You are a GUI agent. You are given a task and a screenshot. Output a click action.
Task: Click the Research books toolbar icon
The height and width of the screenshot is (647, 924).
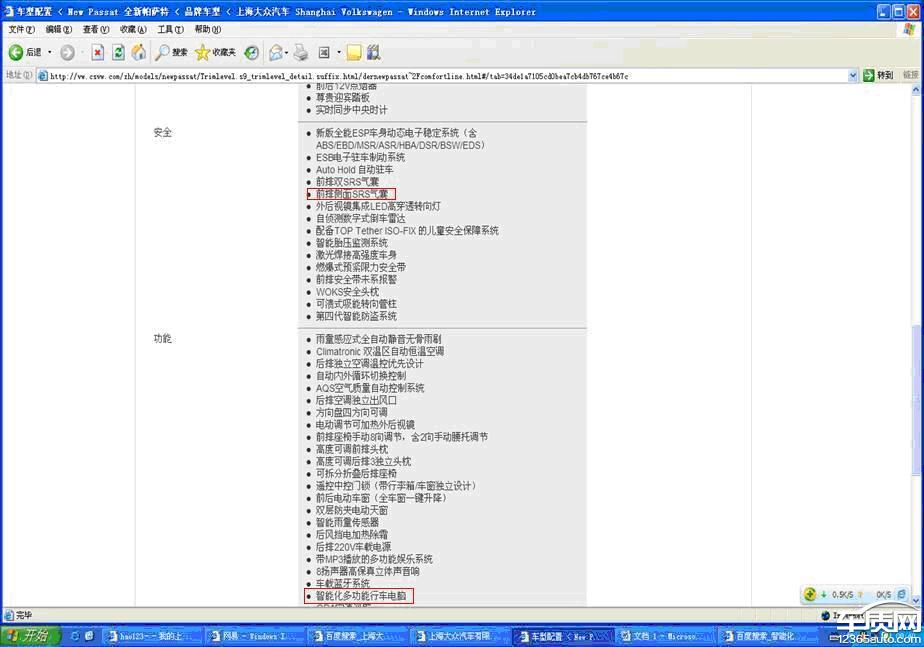373,52
